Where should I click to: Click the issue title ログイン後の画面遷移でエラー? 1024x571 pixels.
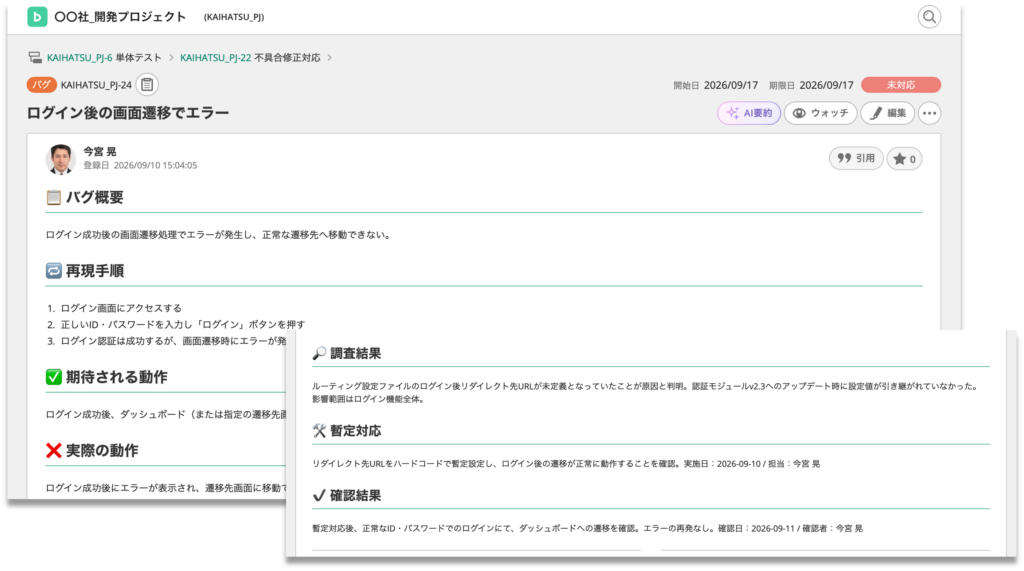pyautogui.click(x=128, y=113)
